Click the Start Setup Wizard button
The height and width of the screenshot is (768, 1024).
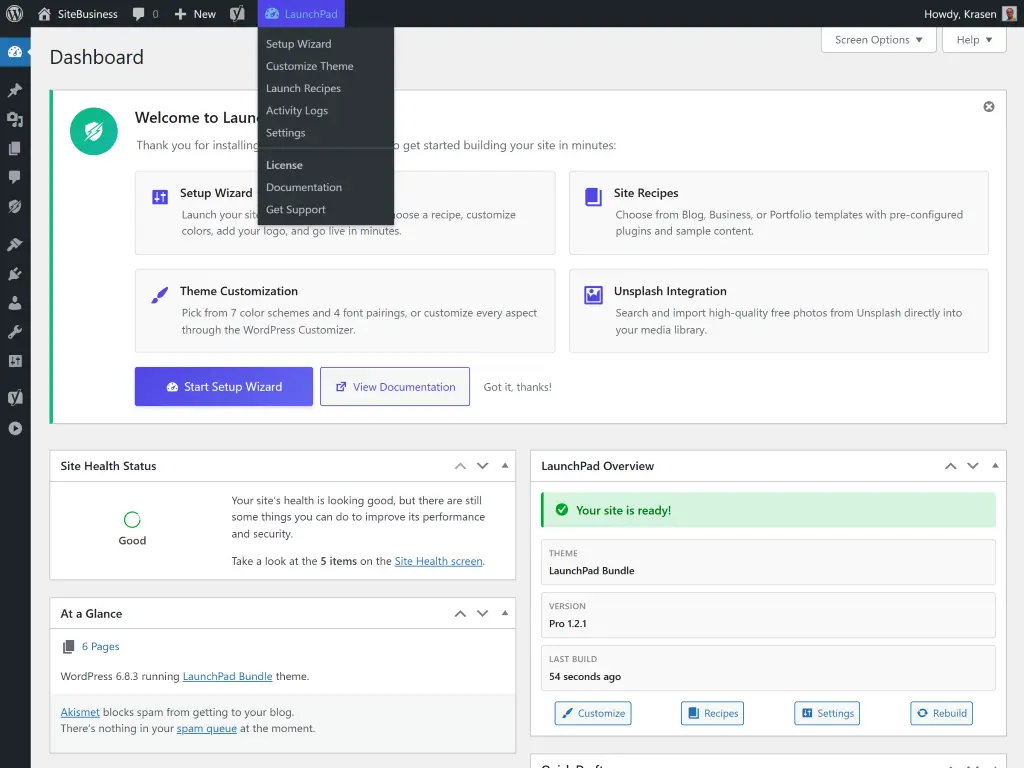[x=222, y=386]
